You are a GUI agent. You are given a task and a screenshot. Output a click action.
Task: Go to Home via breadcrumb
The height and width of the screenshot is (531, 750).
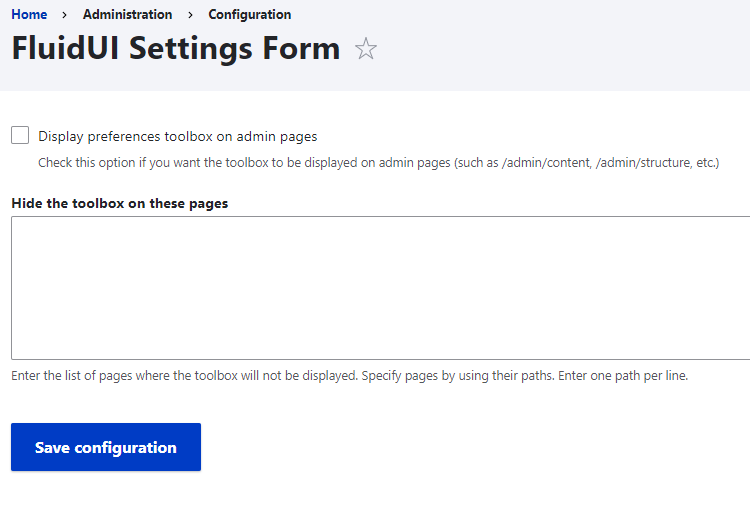[29, 14]
